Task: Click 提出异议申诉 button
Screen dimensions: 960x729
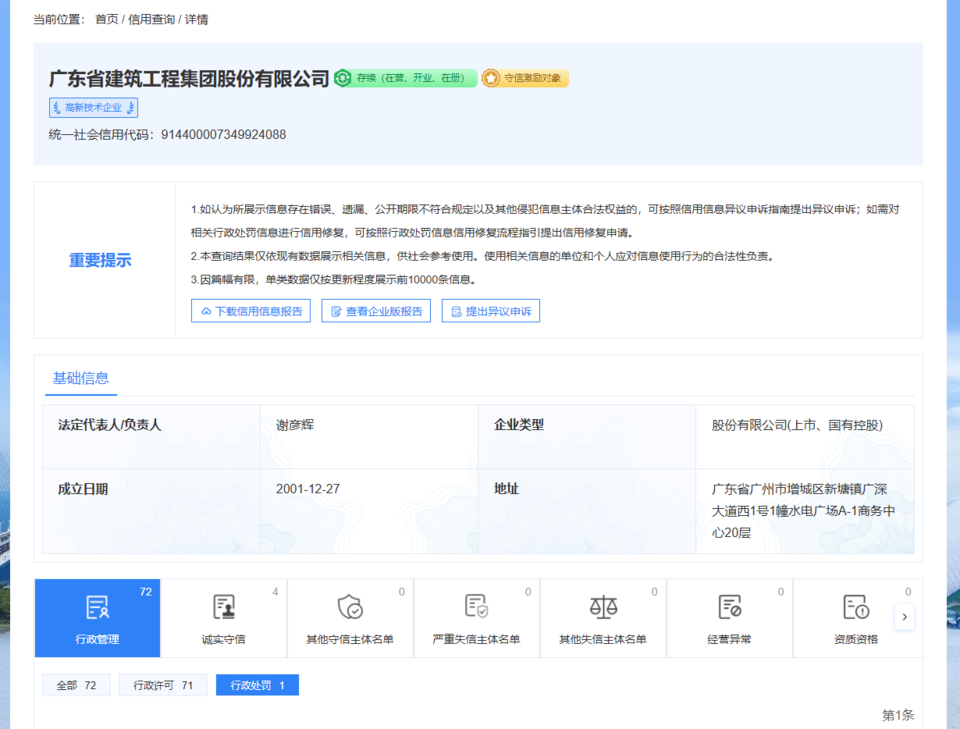Action: pyautogui.click(x=490, y=311)
